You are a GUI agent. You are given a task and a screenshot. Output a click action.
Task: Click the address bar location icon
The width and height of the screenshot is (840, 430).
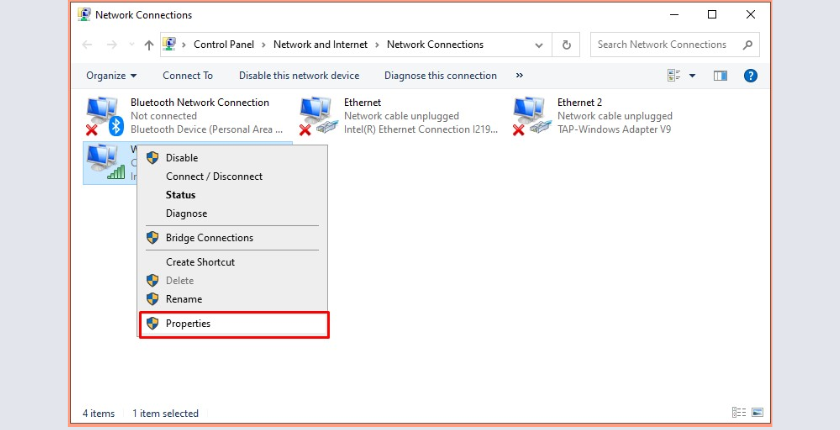tap(169, 44)
